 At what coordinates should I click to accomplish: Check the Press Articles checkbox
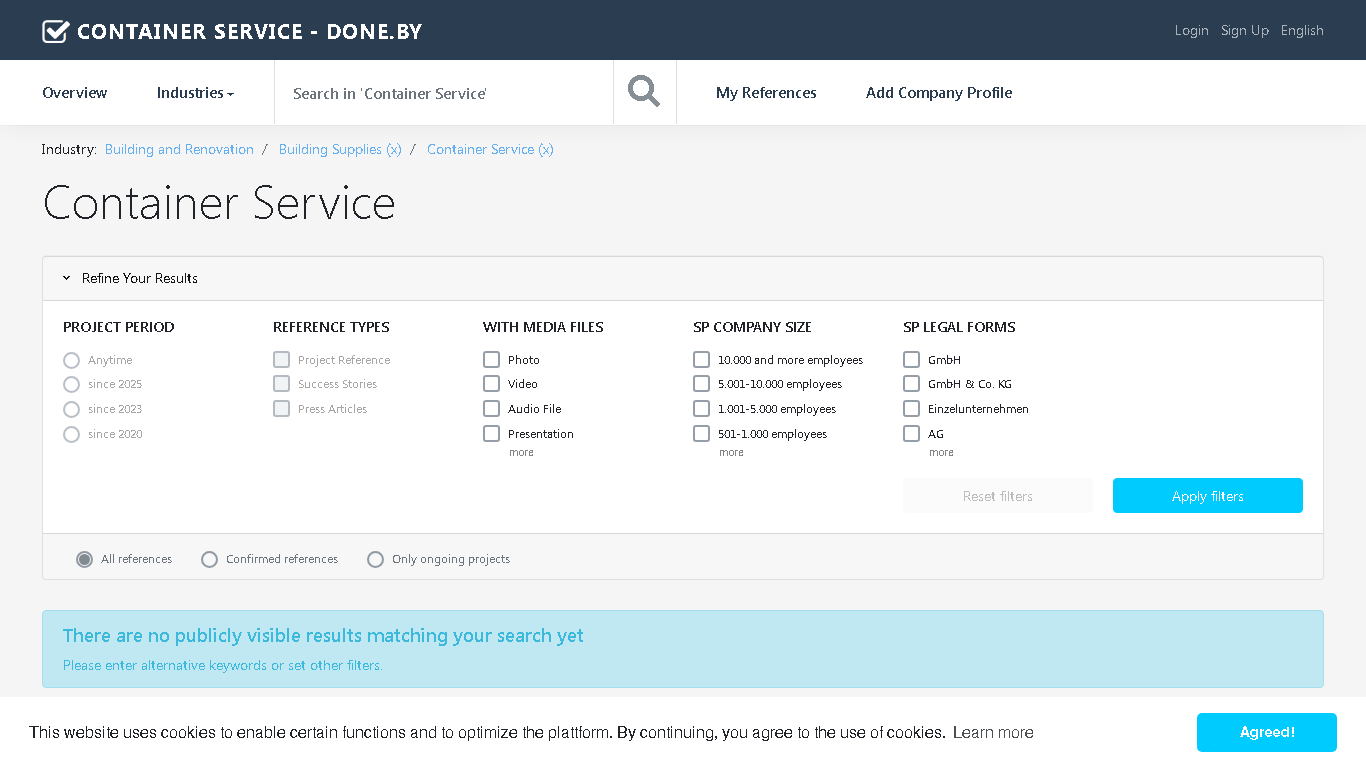pos(281,408)
